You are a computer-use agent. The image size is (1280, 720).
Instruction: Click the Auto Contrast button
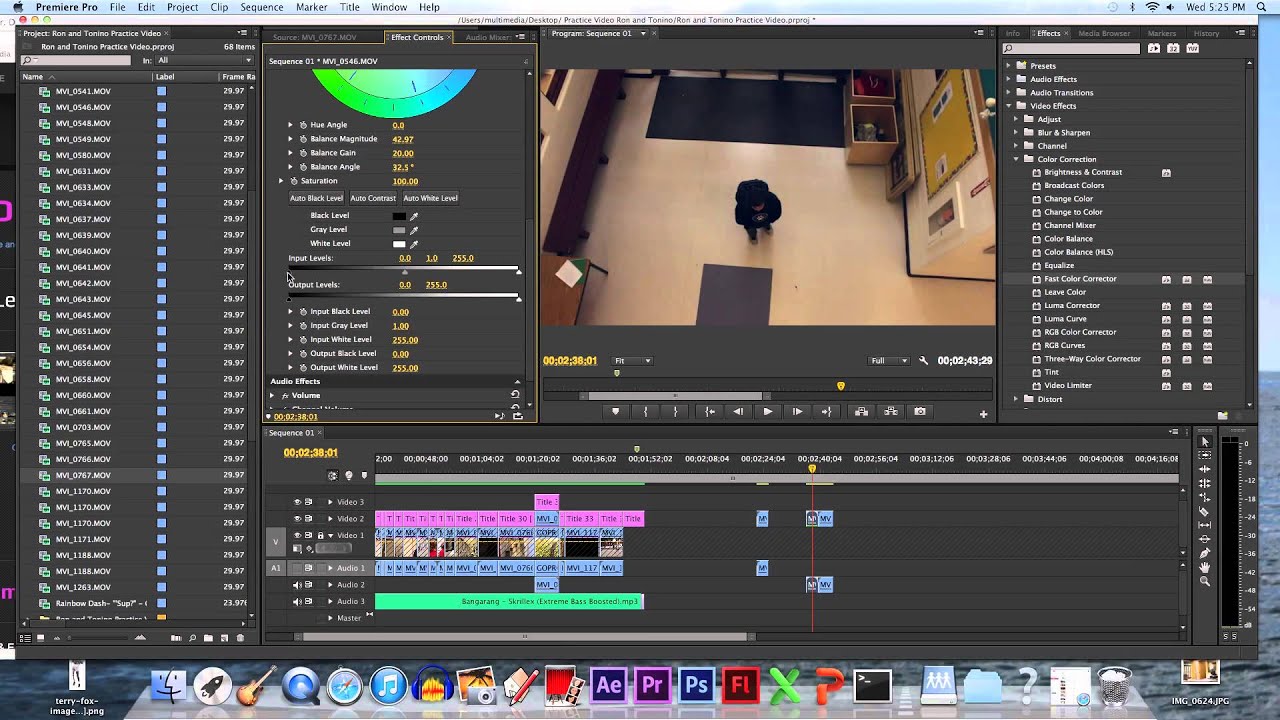point(373,198)
